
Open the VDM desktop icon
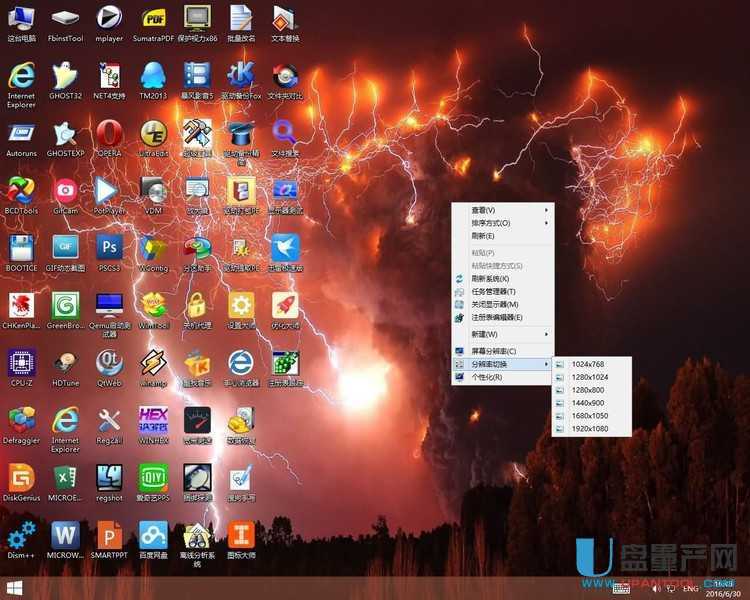pyautogui.click(x=153, y=196)
